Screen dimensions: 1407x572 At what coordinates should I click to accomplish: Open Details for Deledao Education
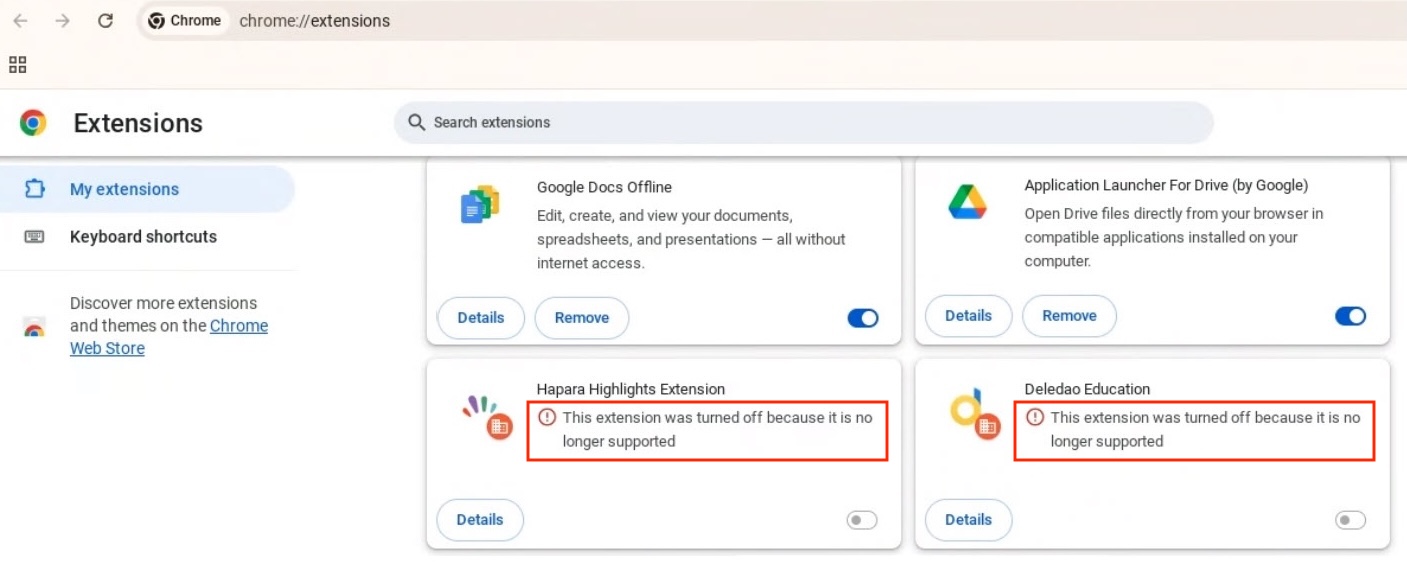click(968, 520)
